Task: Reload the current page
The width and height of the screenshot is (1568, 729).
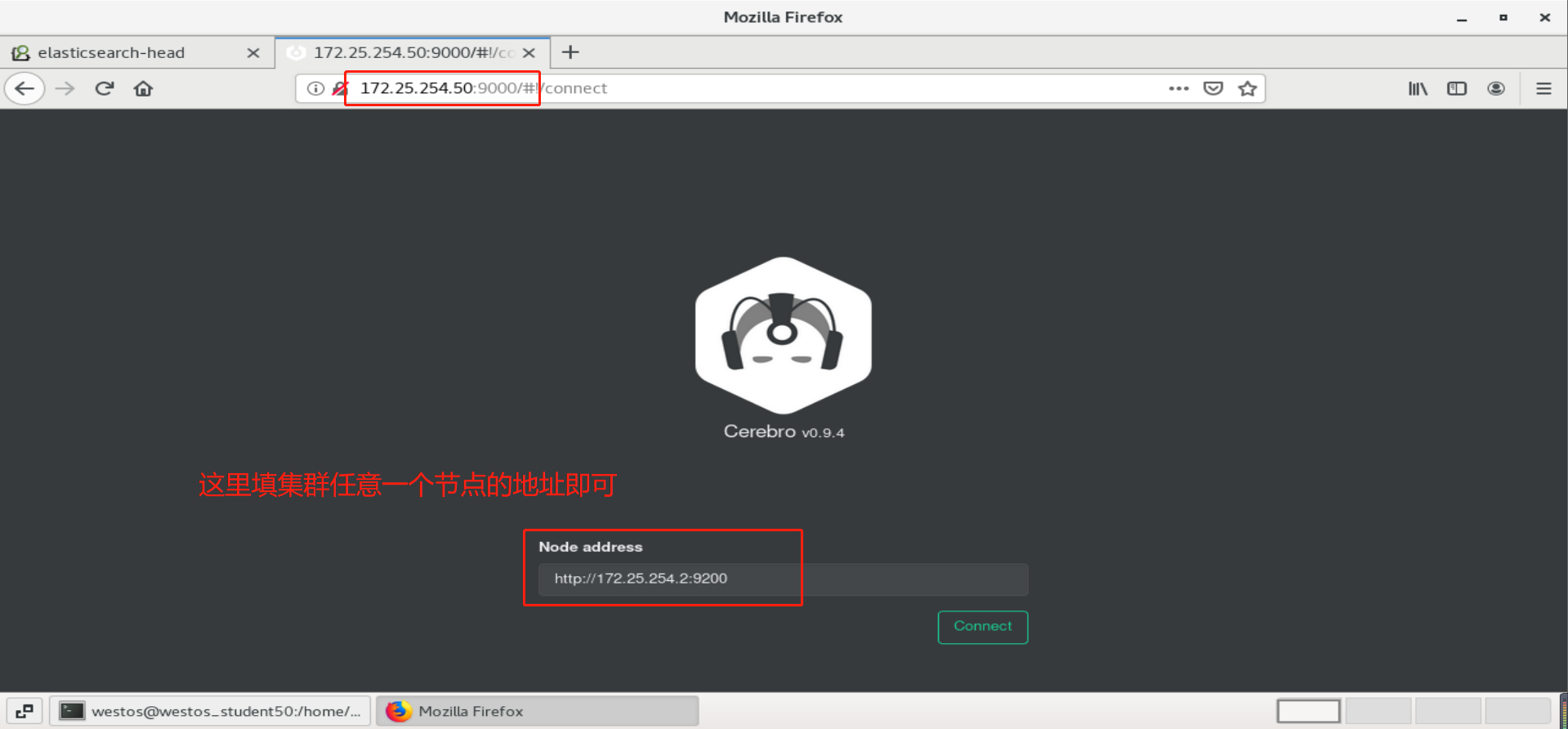Action: coord(104,88)
